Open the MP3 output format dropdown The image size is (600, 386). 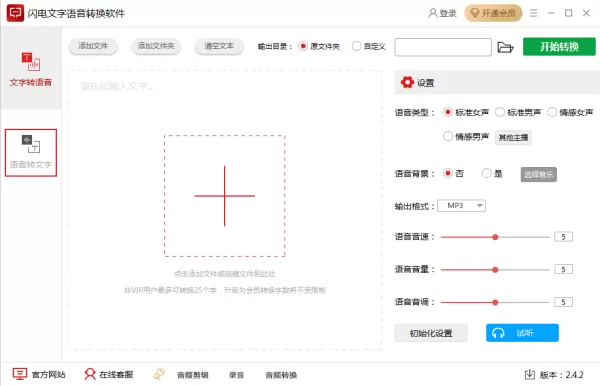click(461, 206)
